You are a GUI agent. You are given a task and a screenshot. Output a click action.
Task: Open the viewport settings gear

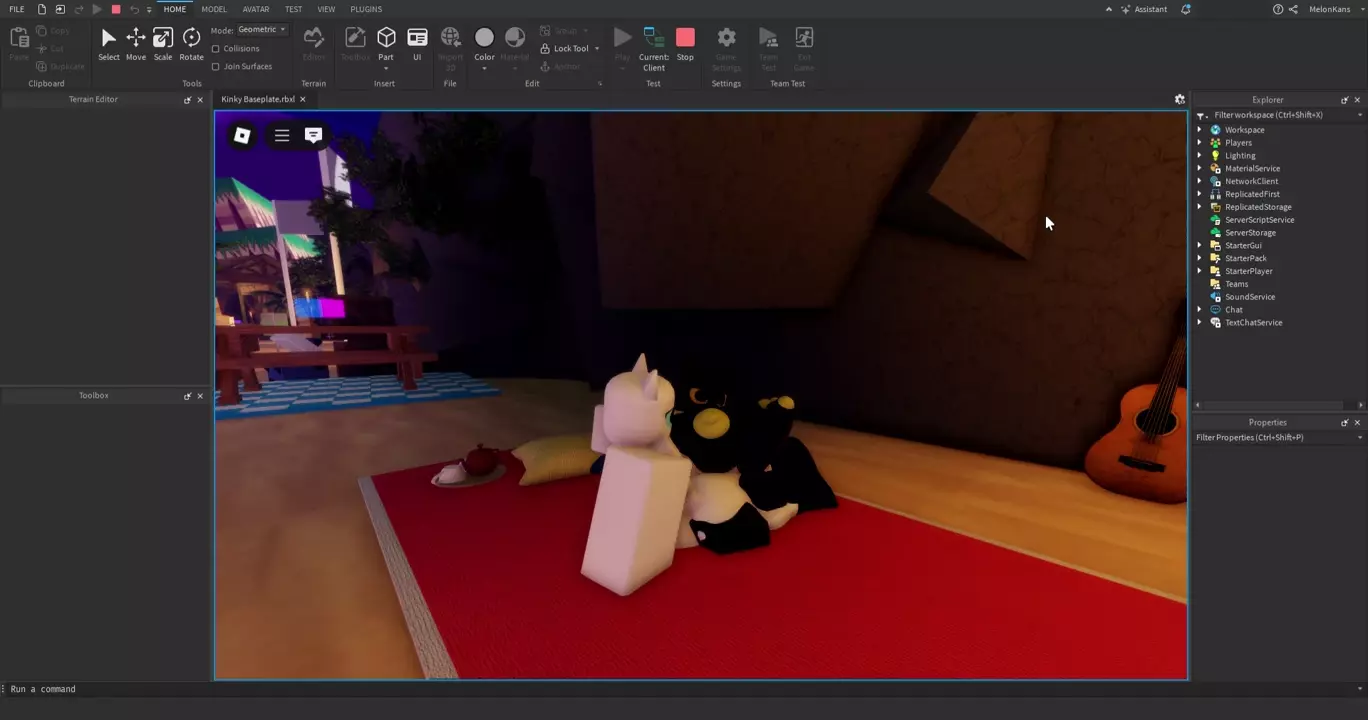point(1179,100)
